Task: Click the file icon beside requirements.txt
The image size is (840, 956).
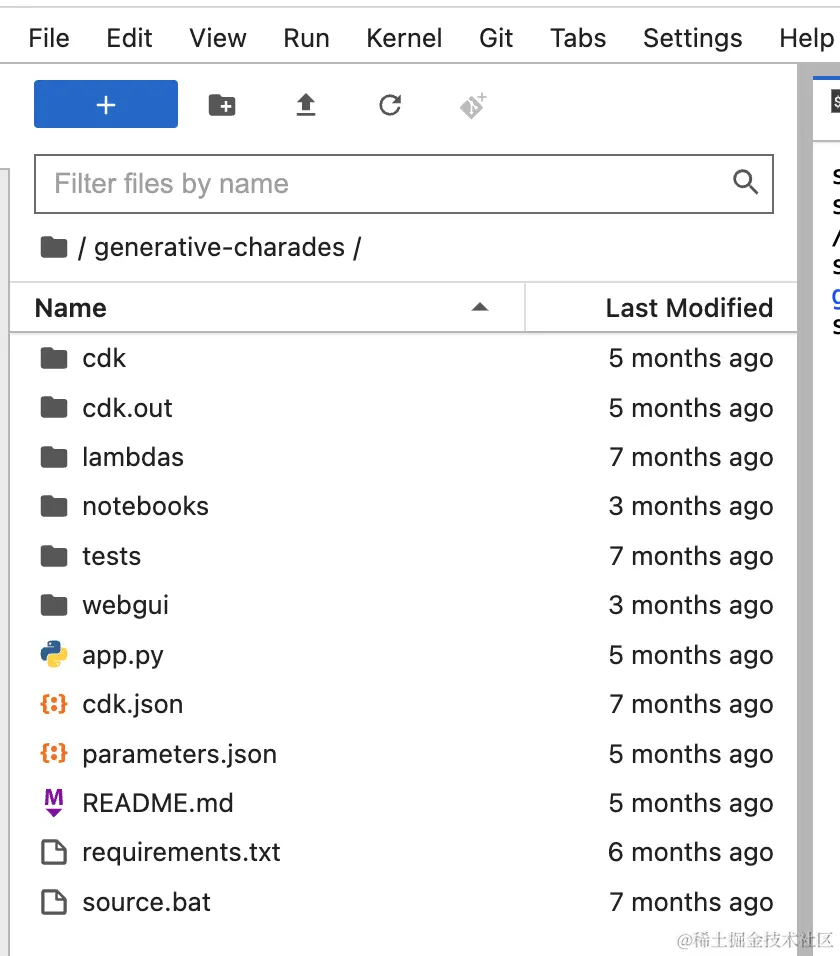Action: 54,852
